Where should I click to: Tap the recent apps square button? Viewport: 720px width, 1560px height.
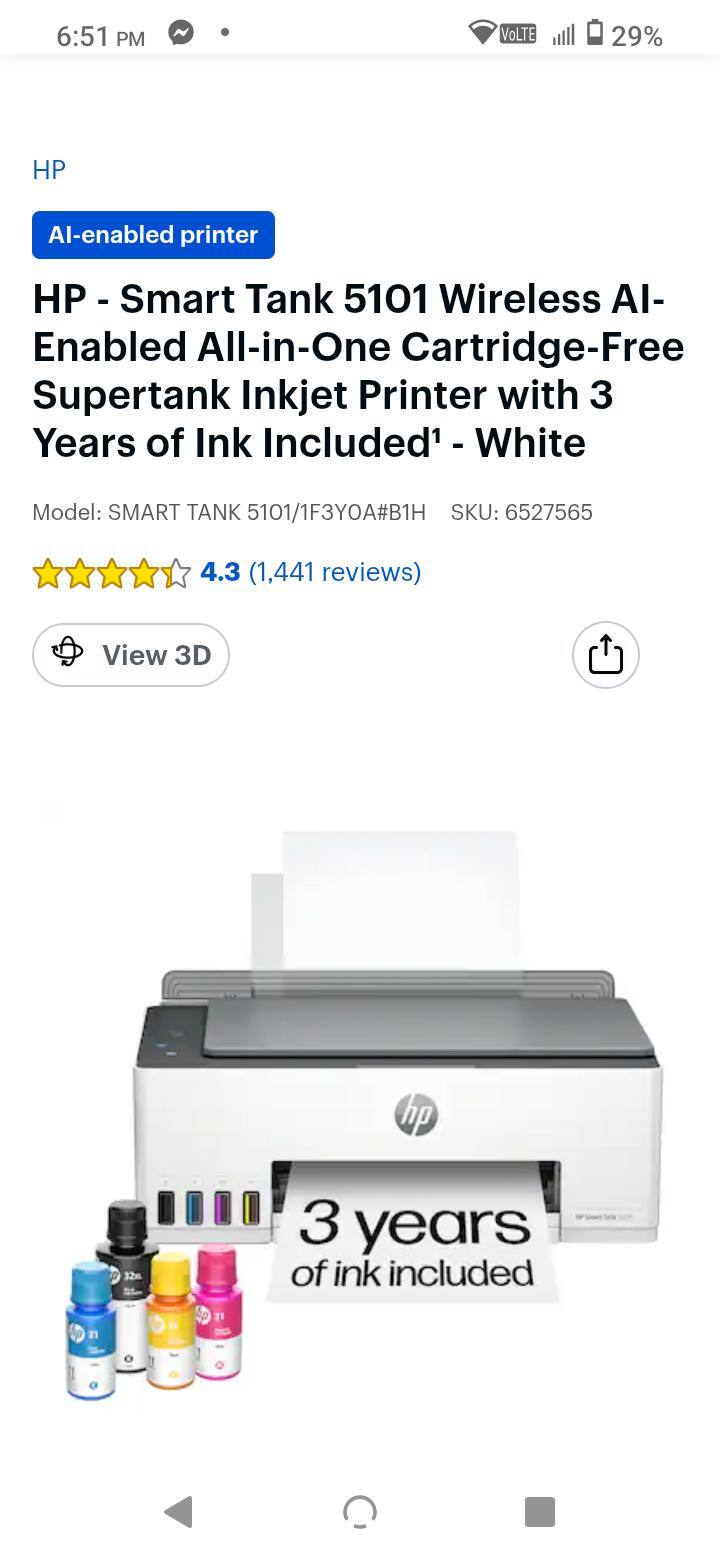(540, 1511)
